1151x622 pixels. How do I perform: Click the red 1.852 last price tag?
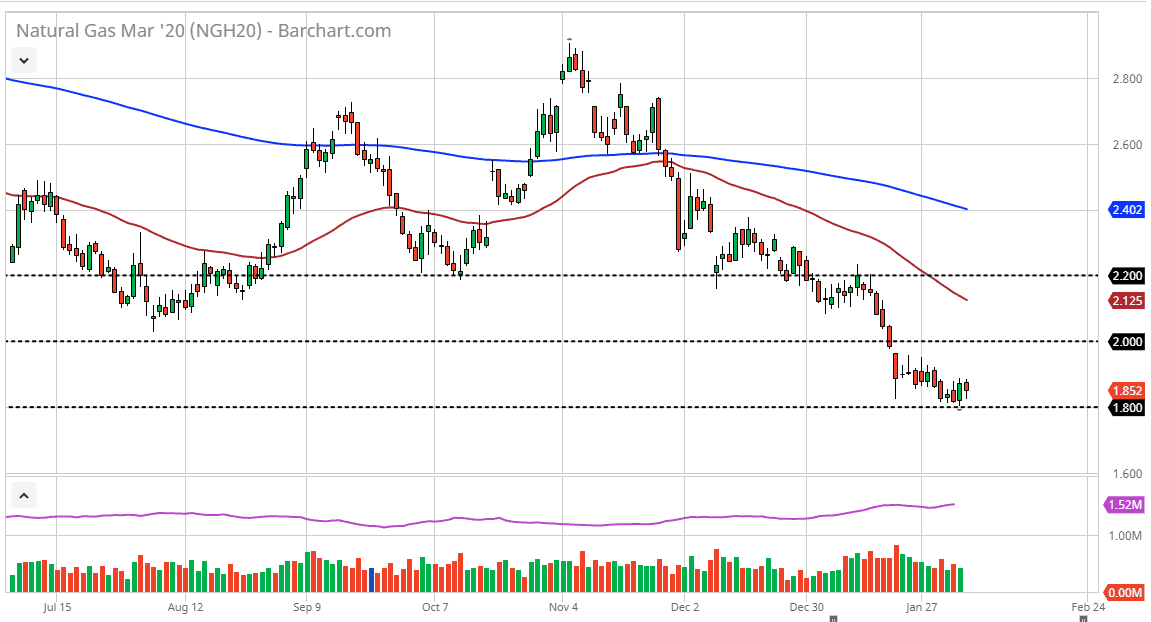[1125, 390]
